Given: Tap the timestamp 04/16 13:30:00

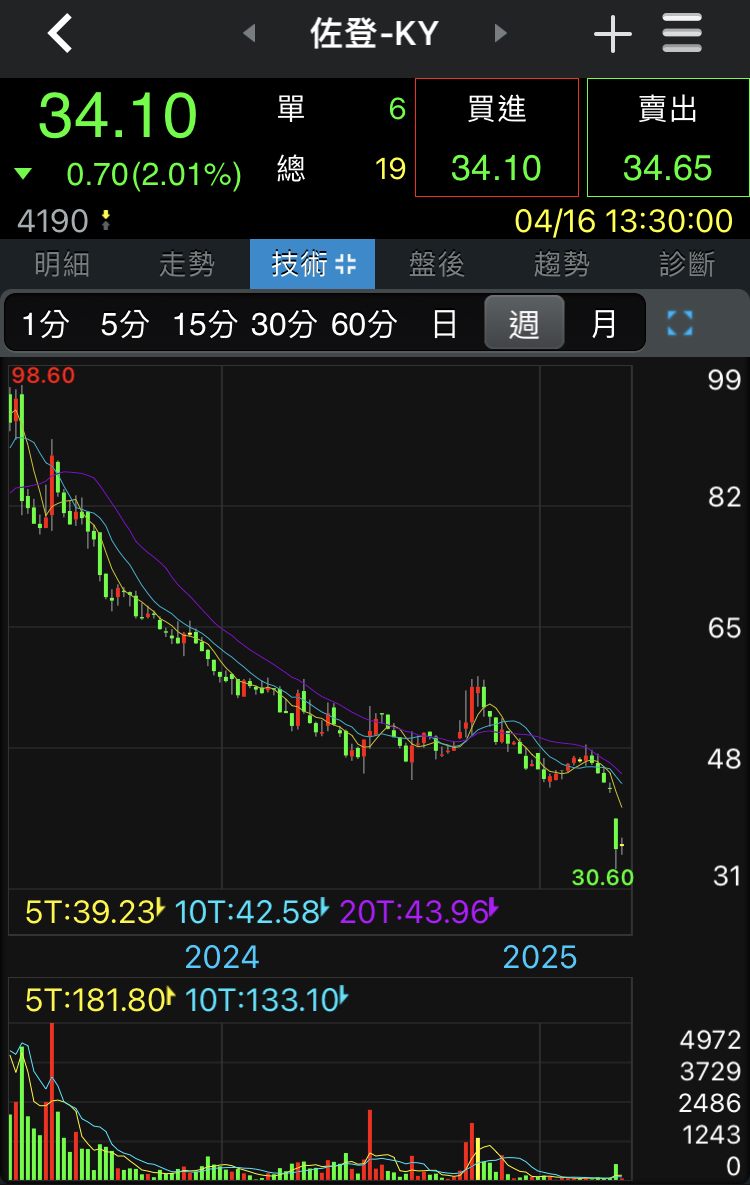Looking at the screenshot, I should click(624, 221).
